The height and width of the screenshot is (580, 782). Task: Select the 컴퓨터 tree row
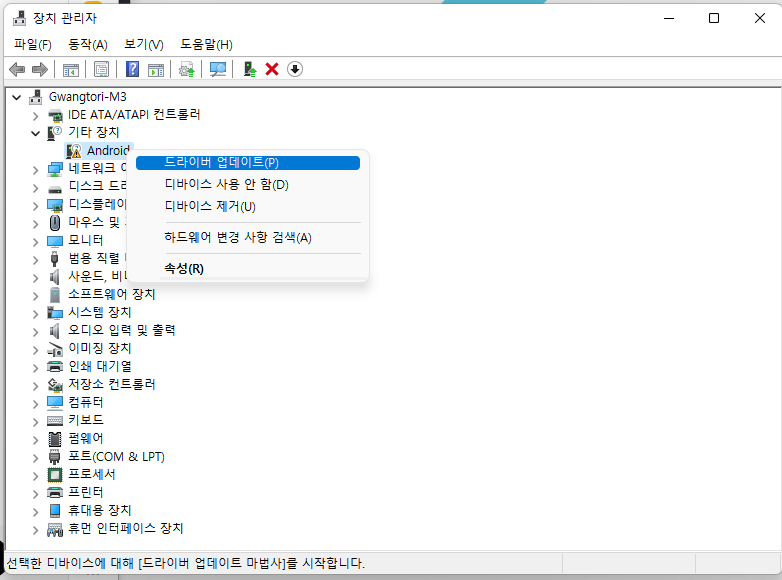(x=75, y=402)
